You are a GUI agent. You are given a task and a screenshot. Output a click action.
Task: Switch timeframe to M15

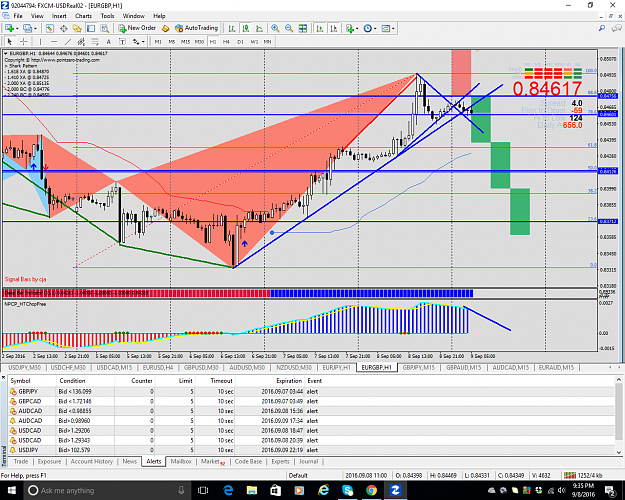point(185,41)
